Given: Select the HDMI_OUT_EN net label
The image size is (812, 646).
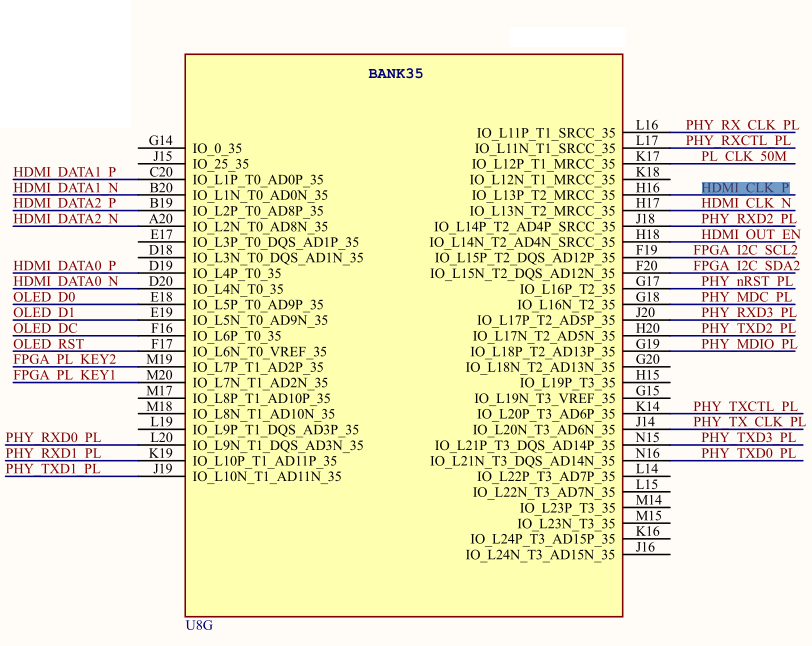Looking at the screenshot, I should [751, 234].
